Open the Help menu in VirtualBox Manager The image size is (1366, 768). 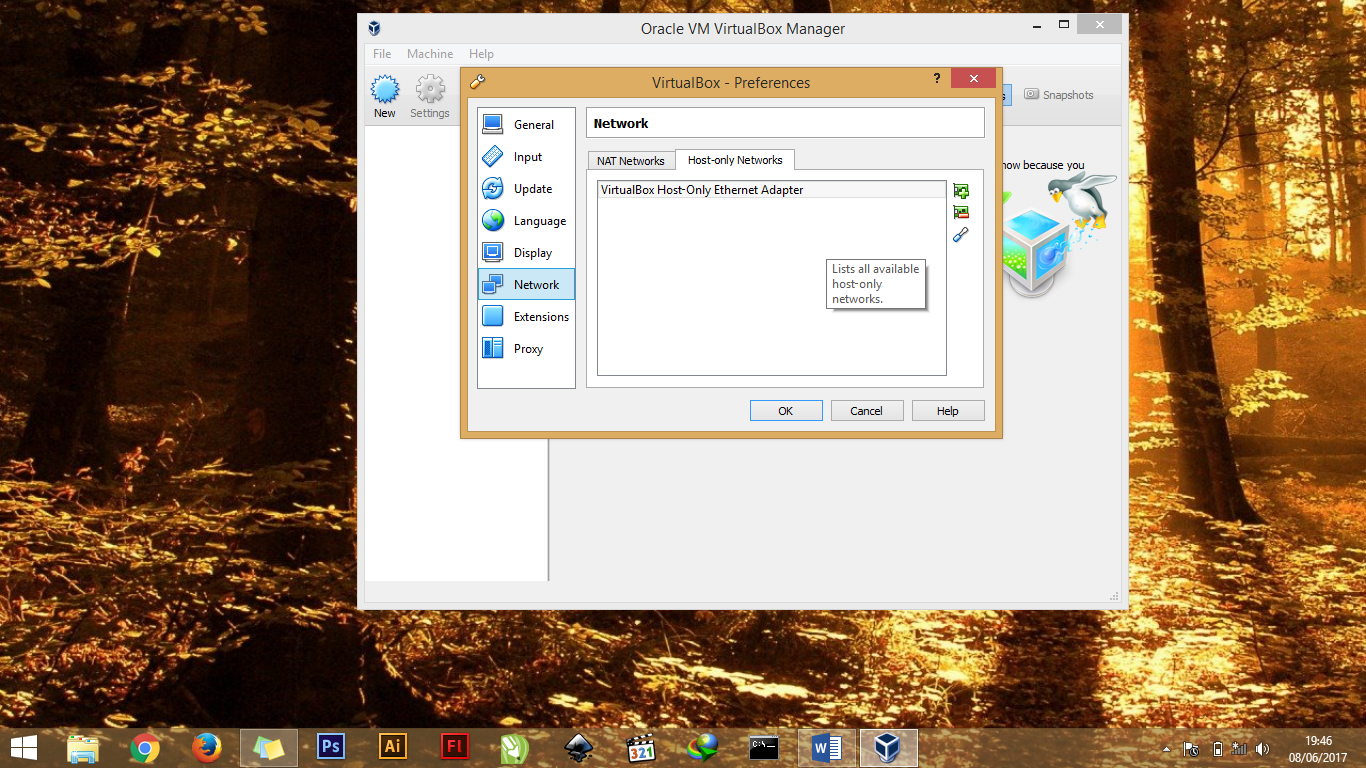pos(481,54)
